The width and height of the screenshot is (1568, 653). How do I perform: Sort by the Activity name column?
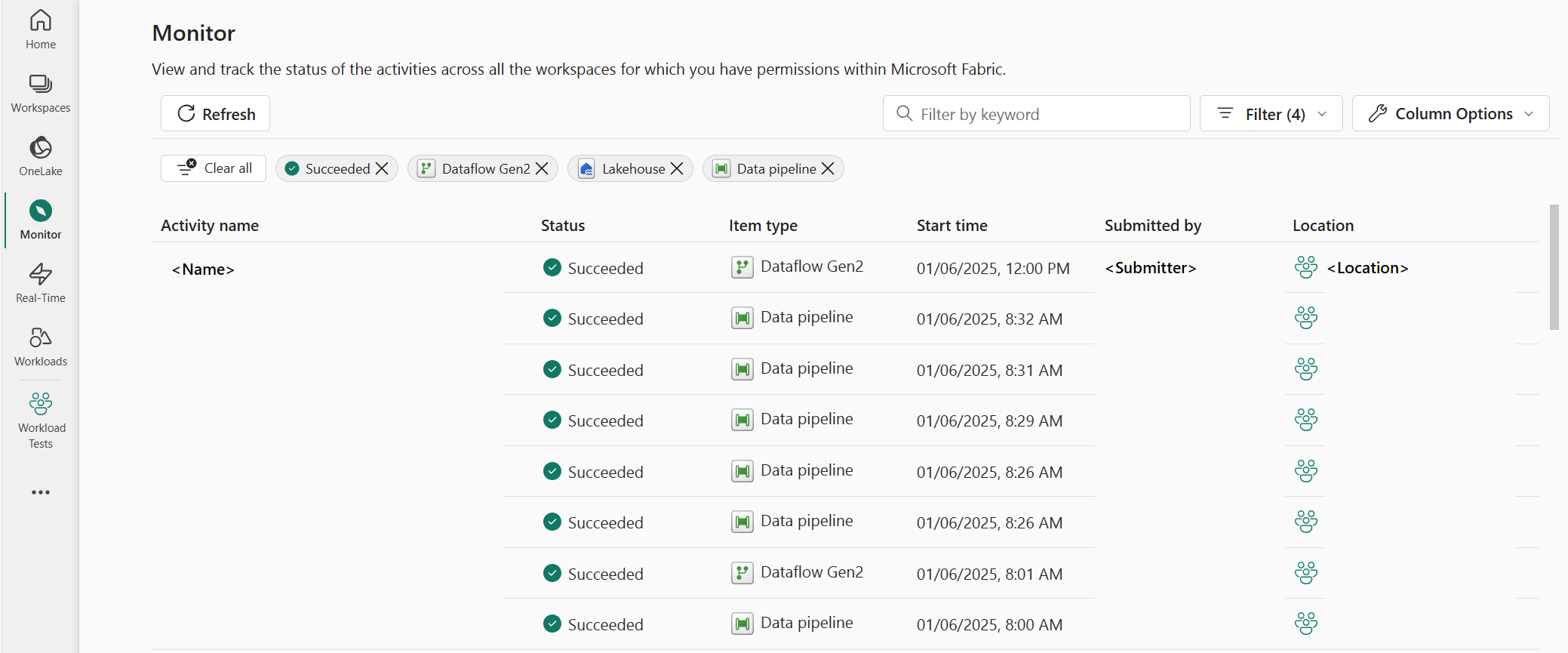210,226
